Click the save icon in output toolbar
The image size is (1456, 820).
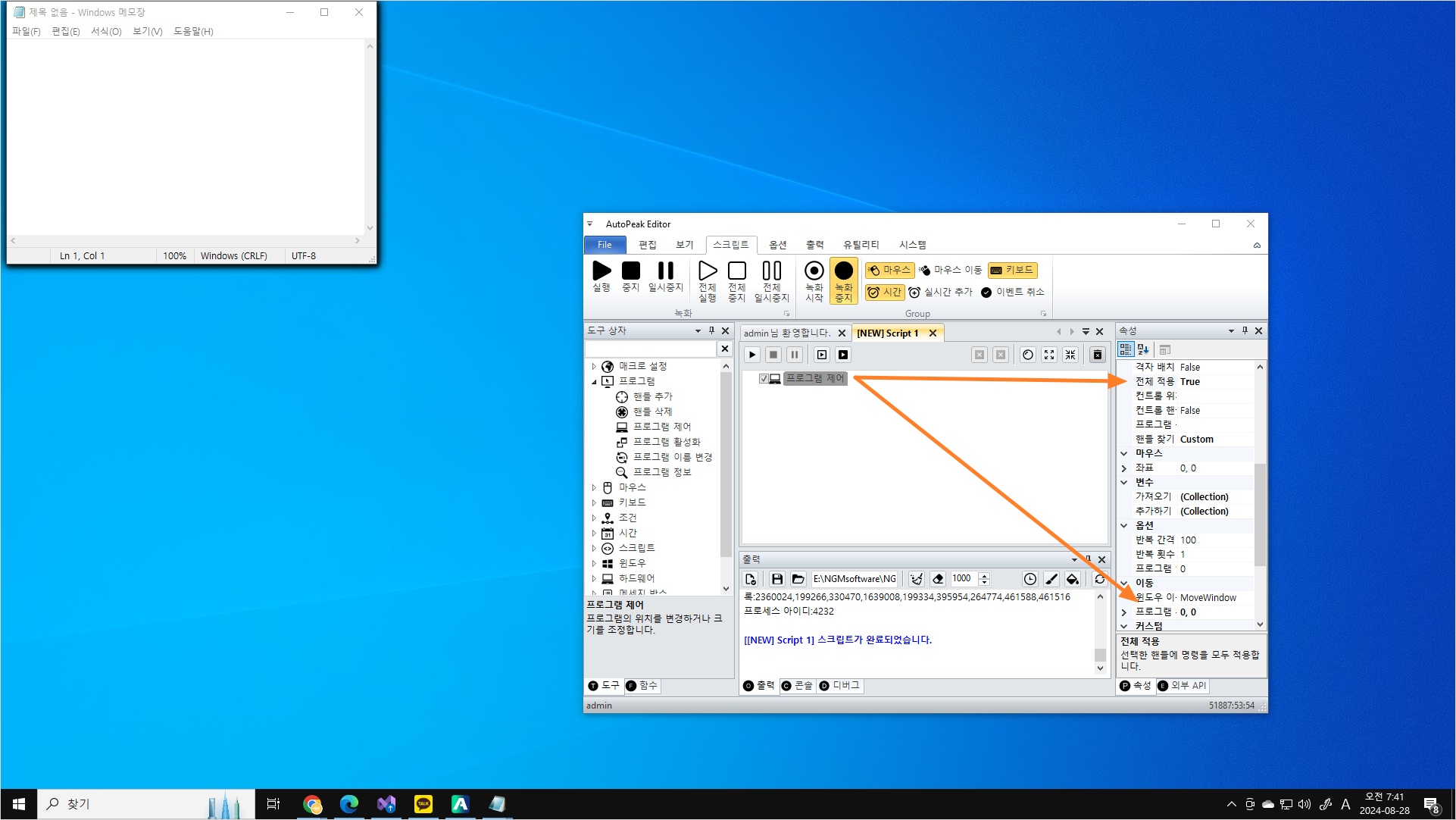click(776, 579)
